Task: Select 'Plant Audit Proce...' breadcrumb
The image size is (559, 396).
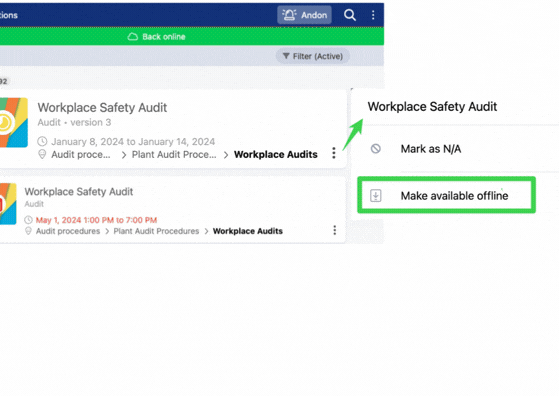Action: point(174,155)
